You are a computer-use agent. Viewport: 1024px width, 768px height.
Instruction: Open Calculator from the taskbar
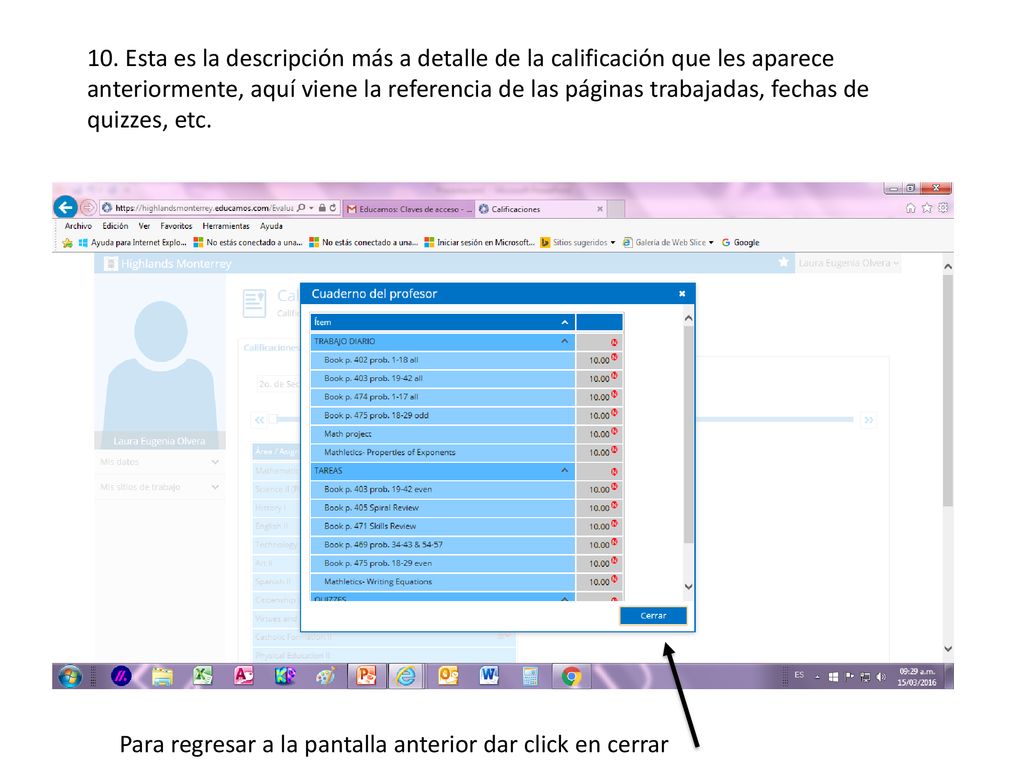[530, 676]
